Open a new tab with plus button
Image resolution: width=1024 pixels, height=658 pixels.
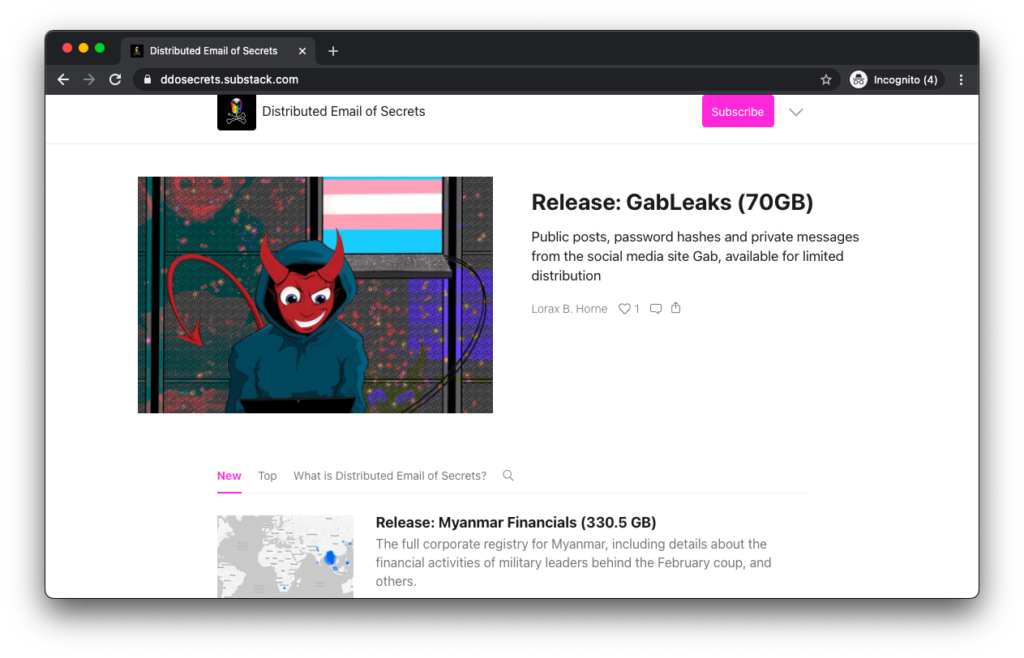[x=333, y=51]
